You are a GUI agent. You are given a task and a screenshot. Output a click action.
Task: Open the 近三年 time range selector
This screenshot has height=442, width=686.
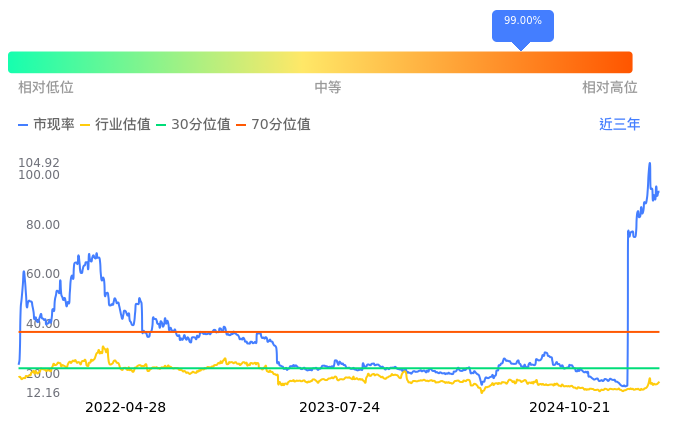click(x=619, y=125)
